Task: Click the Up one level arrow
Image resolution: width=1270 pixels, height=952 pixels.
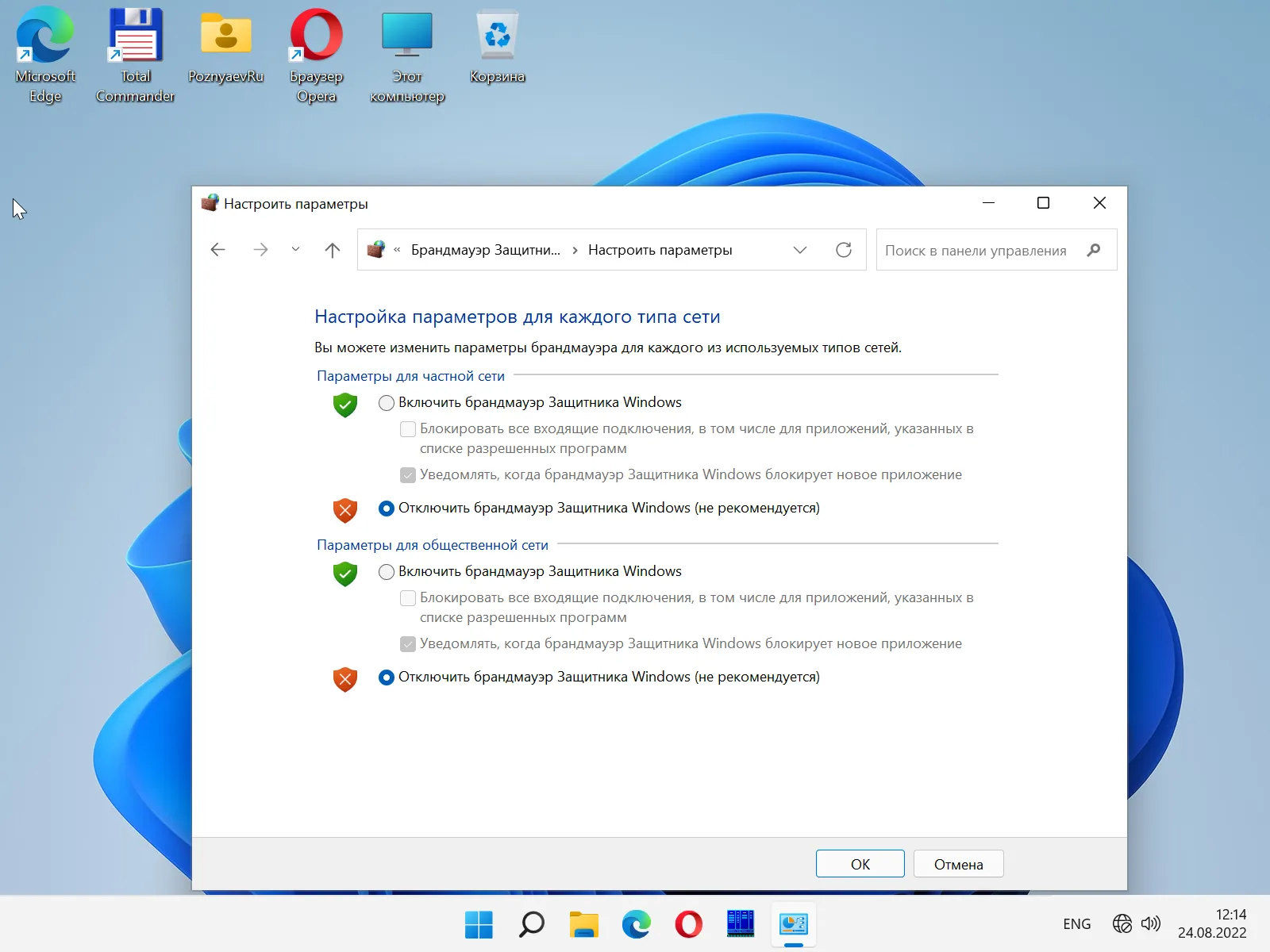Action: point(333,250)
